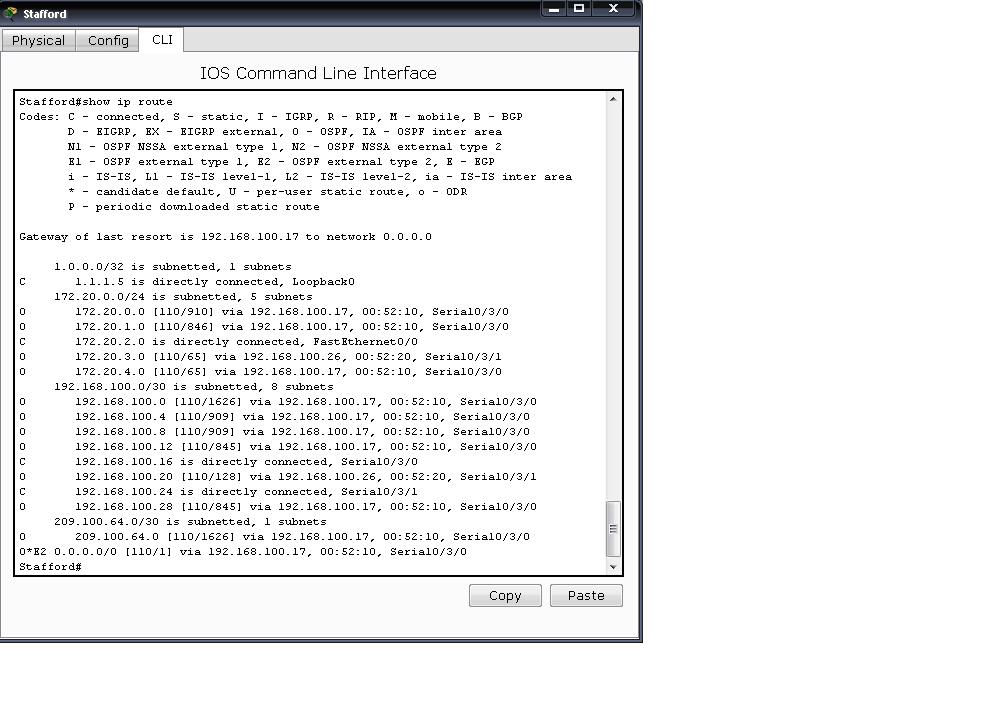991x704 pixels.
Task: Click the Stafford window app icon
Action: pos(11,13)
